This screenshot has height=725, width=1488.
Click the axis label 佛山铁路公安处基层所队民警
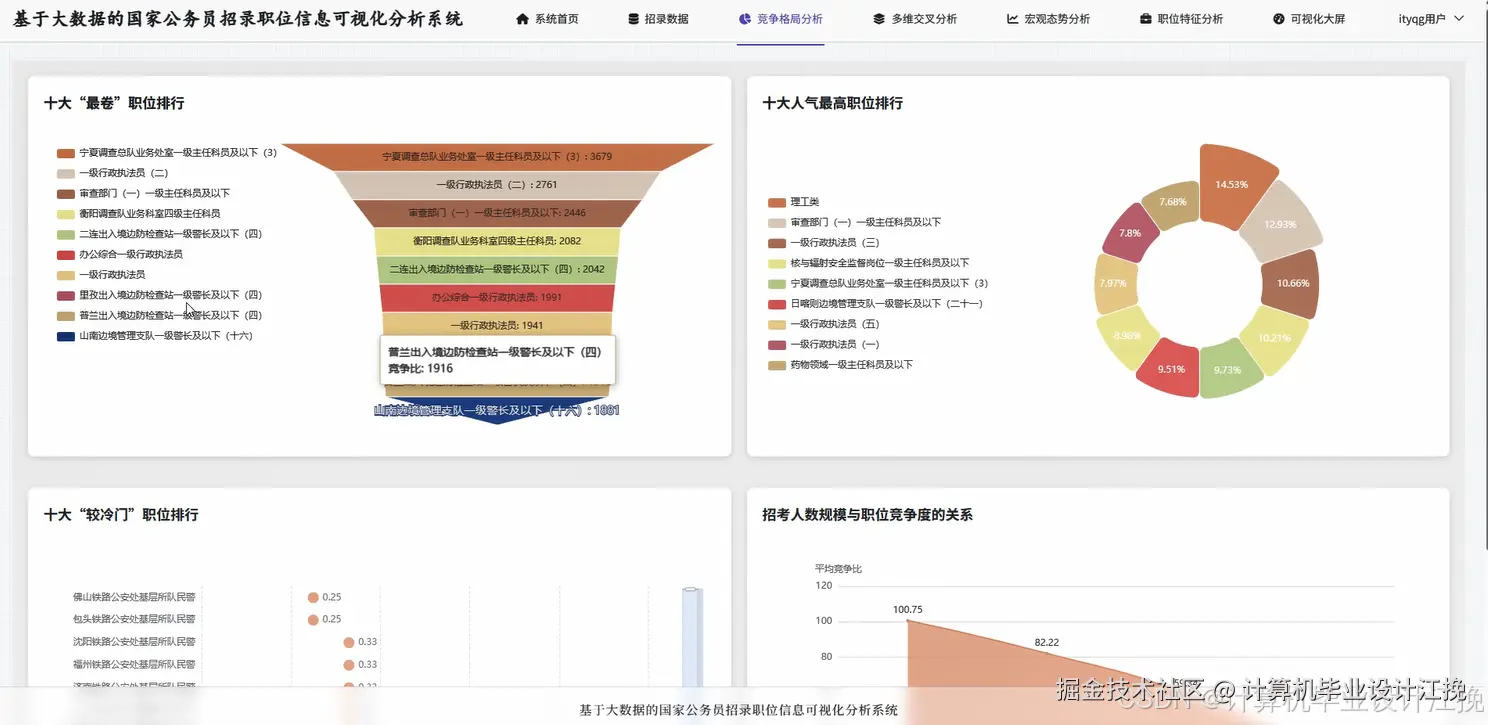[134, 597]
